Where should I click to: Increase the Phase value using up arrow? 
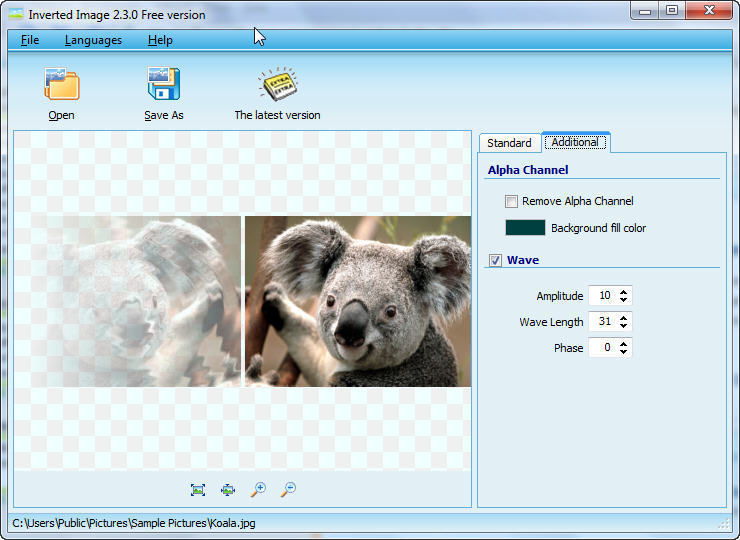pyautogui.click(x=624, y=344)
